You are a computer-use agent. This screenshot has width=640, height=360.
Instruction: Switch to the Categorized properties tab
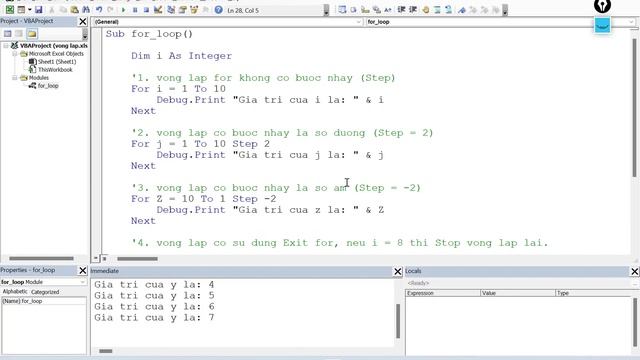(x=45, y=292)
